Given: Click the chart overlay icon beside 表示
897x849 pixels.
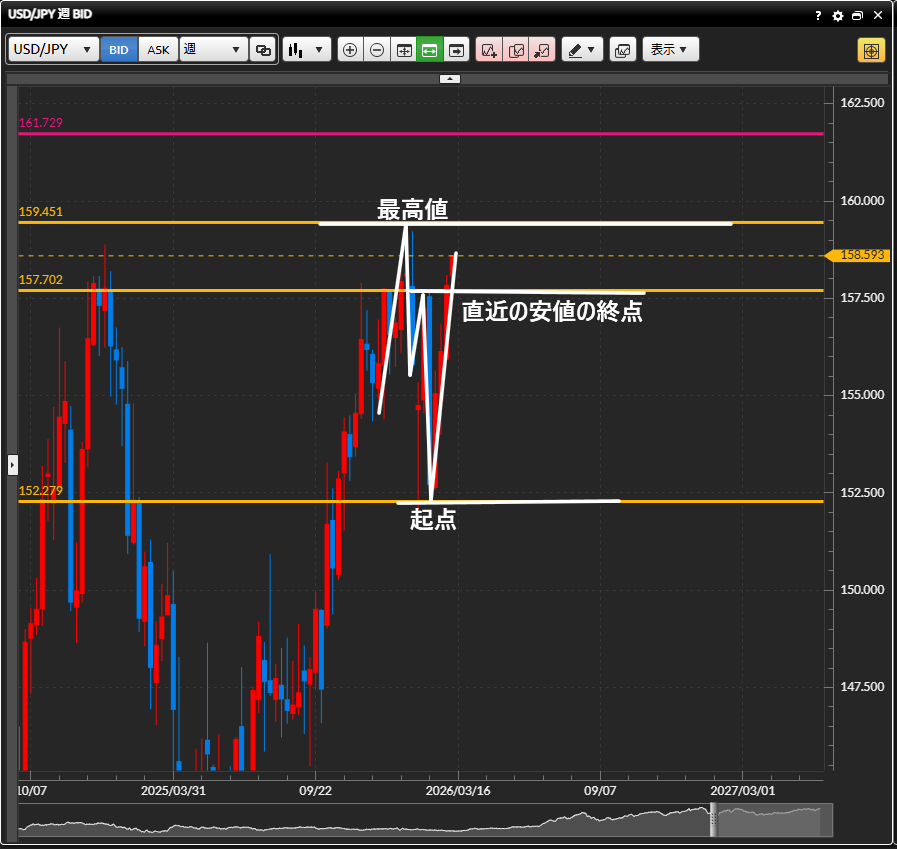Looking at the screenshot, I should pos(622,50).
